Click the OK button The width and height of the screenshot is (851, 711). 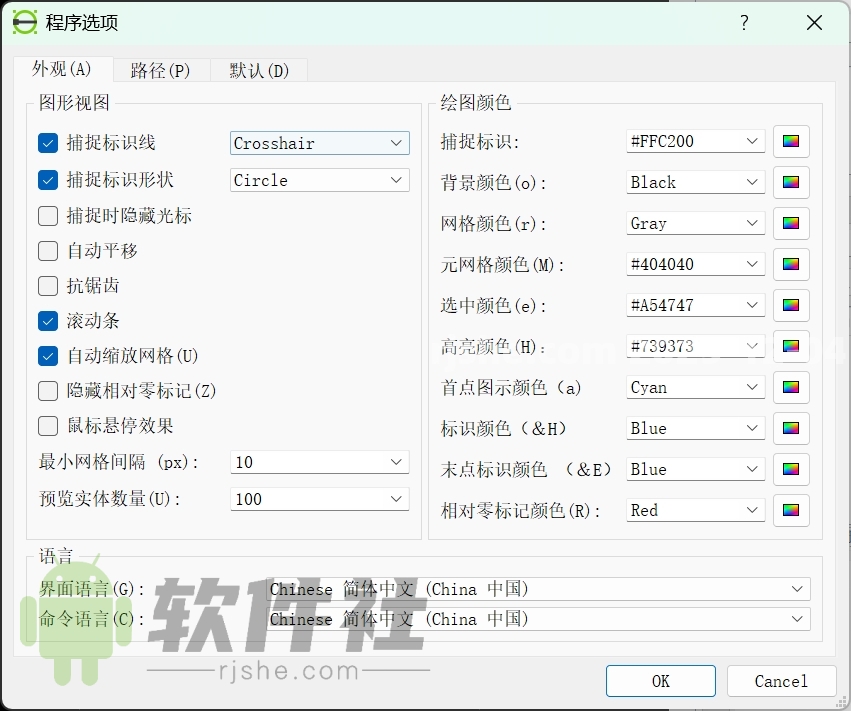click(x=660, y=681)
